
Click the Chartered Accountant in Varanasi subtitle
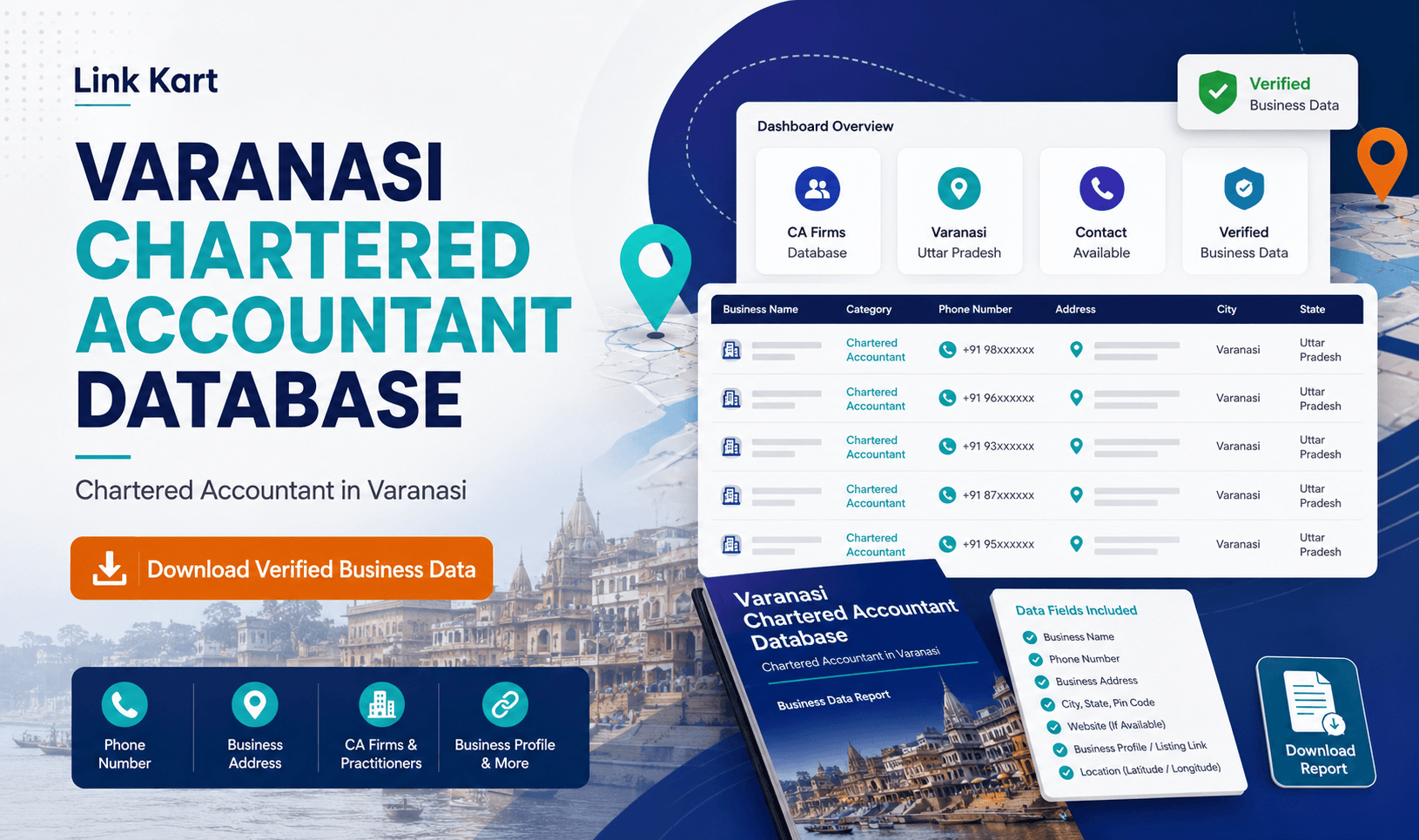coord(271,490)
